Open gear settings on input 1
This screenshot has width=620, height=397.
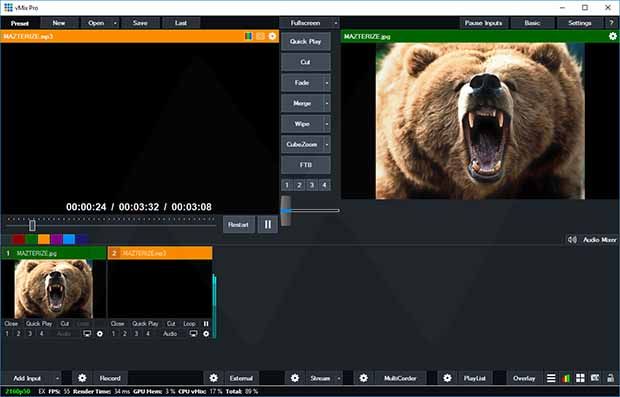pos(100,334)
